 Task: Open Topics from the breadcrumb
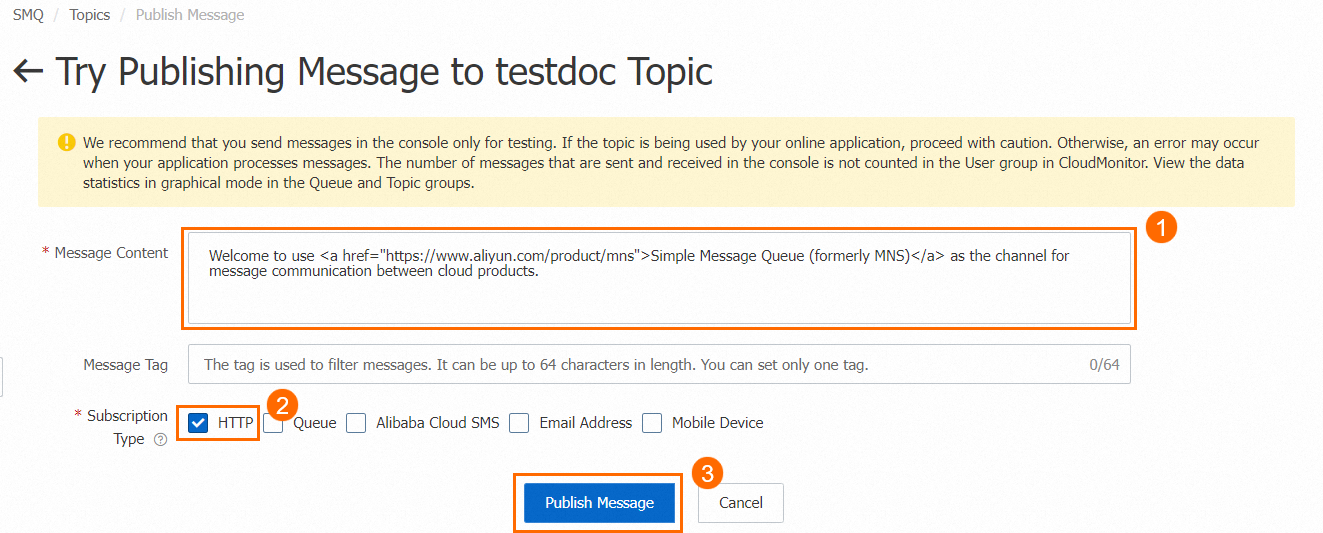(90, 15)
